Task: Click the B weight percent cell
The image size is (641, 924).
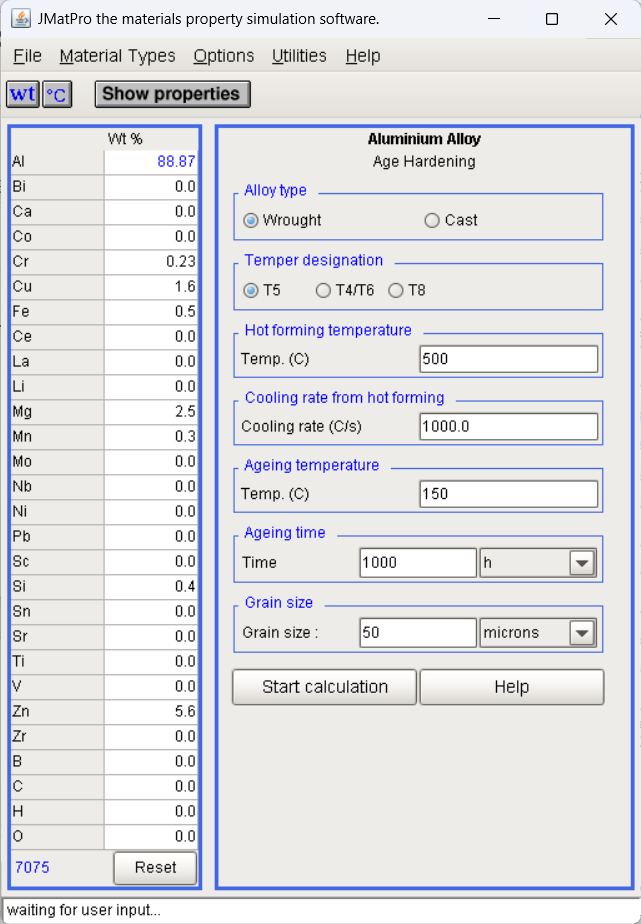Action: pos(151,761)
